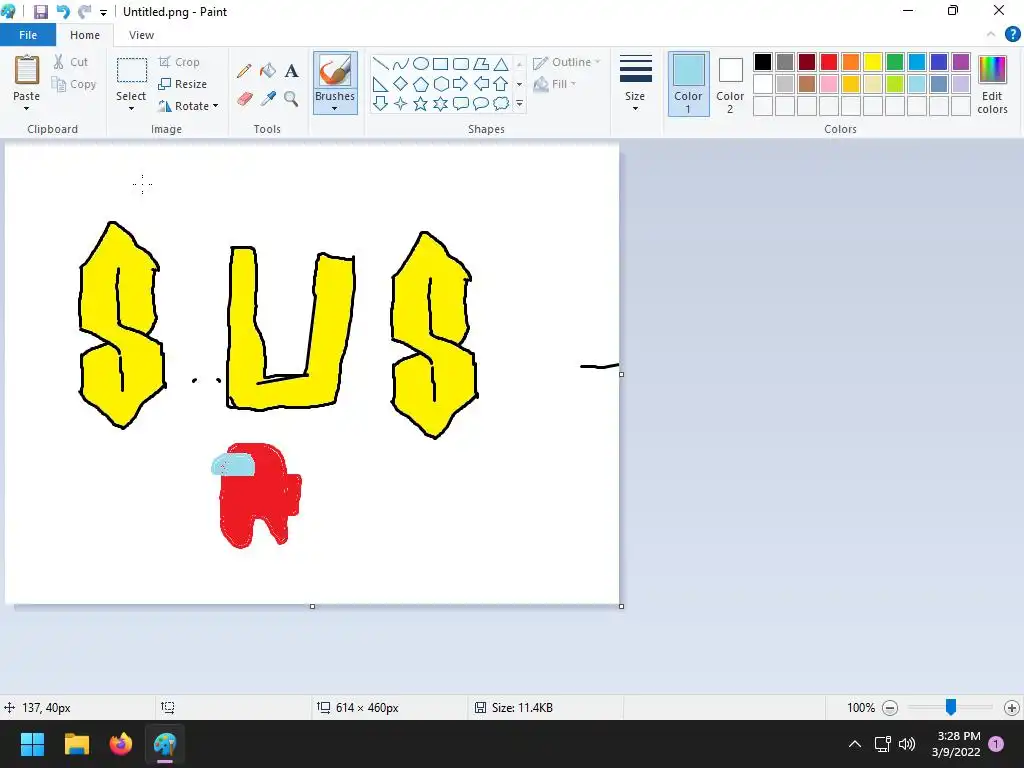
Task: Select the Oval shape
Action: point(421,64)
